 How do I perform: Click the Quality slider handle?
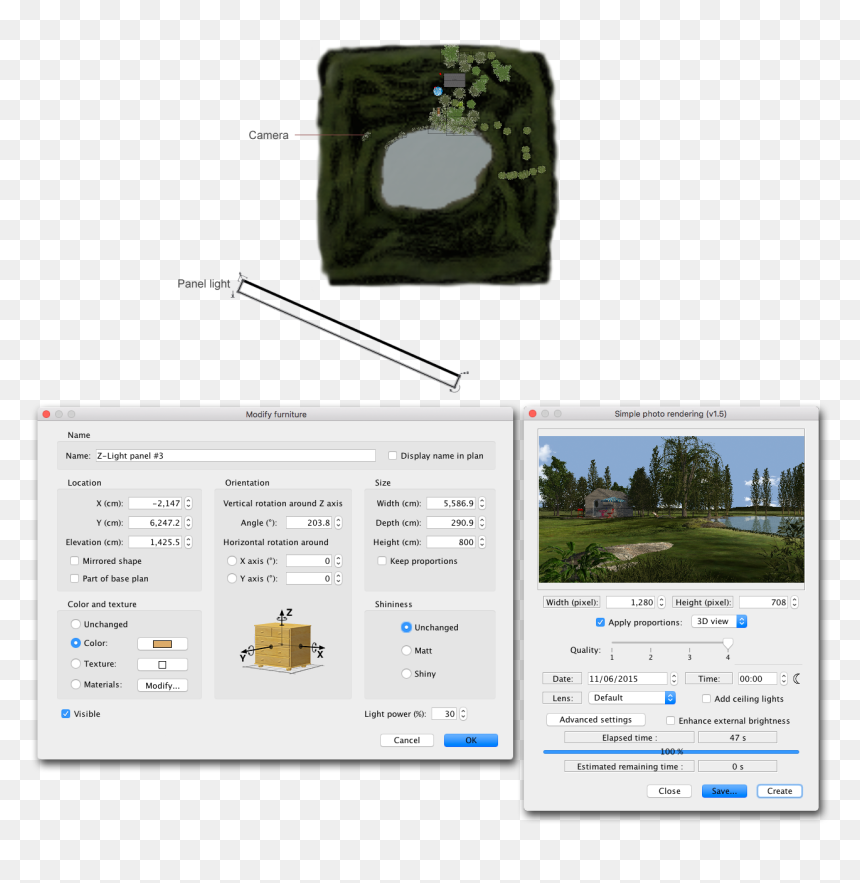tap(728, 643)
